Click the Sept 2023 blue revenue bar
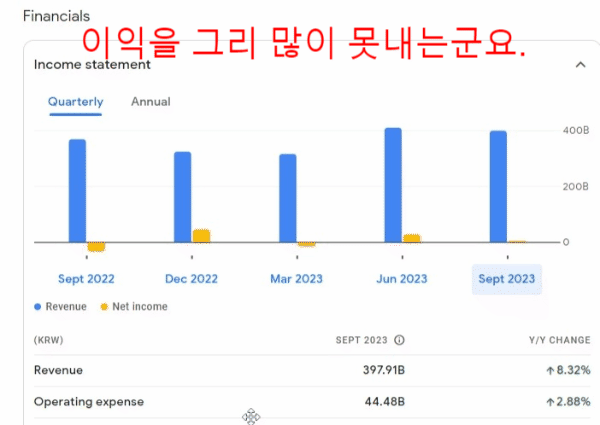The height and width of the screenshot is (425, 600). tap(498, 187)
